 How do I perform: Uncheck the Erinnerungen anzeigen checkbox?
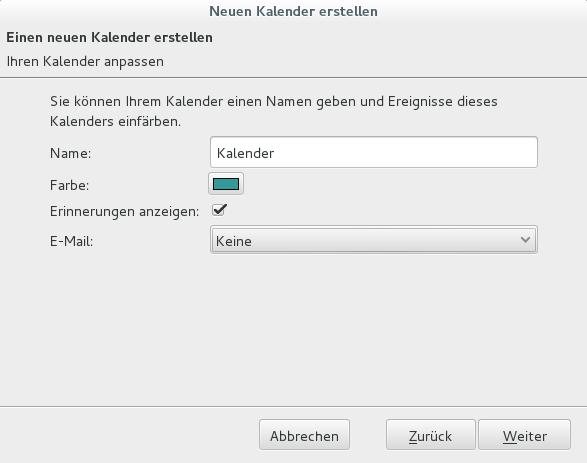click(219, 210)
